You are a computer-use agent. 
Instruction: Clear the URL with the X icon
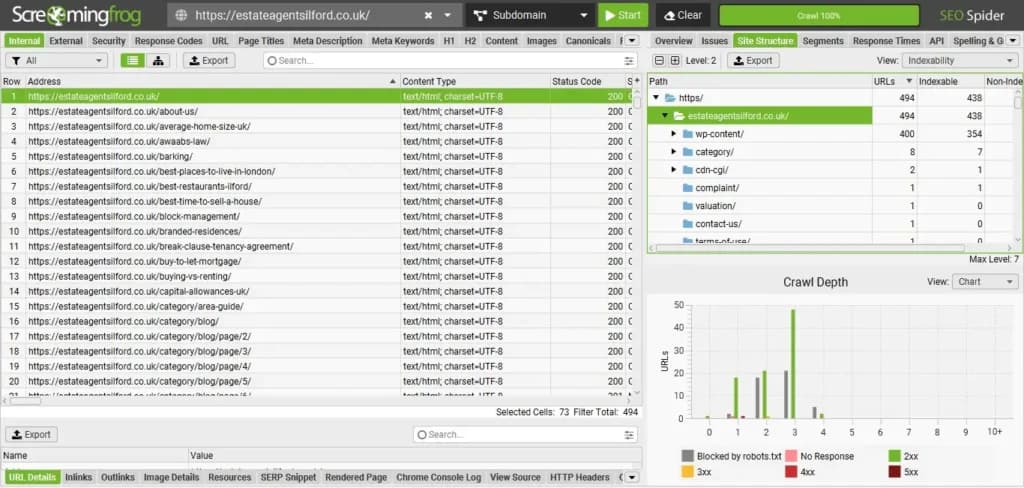coord(428,16)
